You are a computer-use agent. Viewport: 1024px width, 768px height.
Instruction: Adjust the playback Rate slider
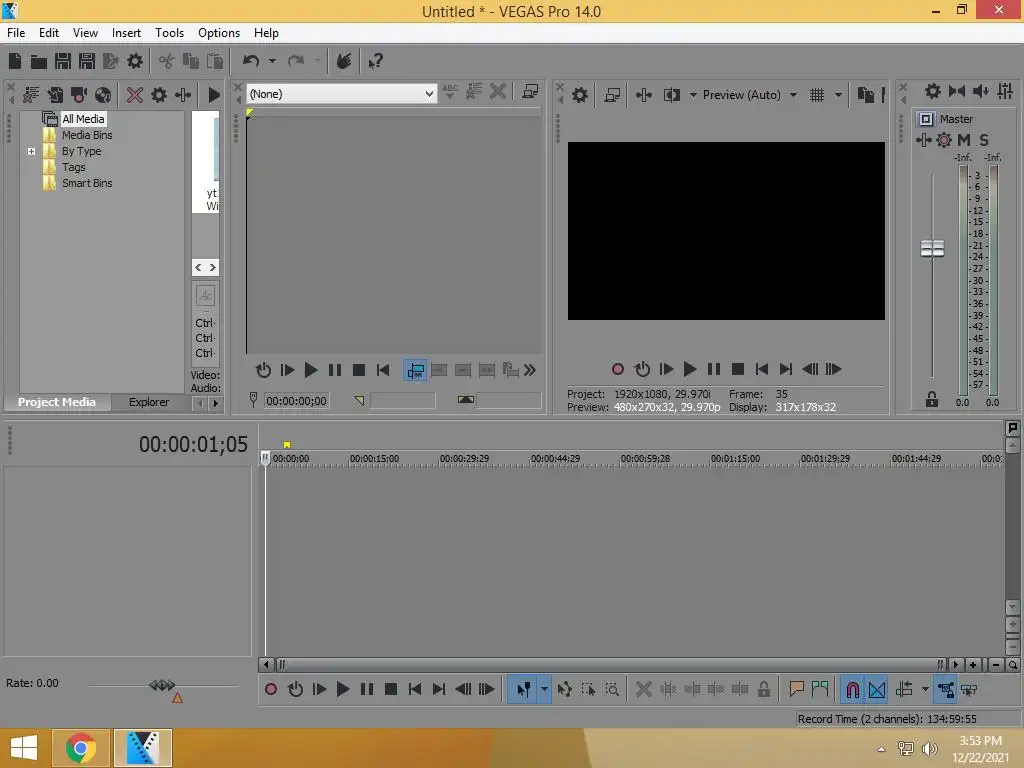click(x=163, y=685)
